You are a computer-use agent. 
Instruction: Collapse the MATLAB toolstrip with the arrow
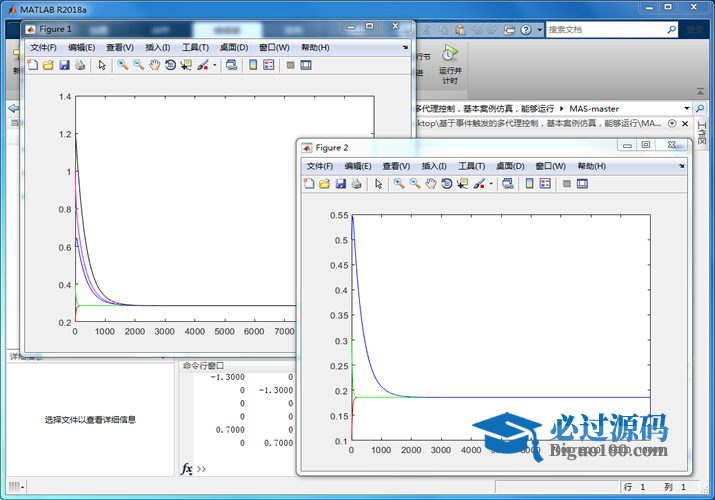[x=700, y=92]
